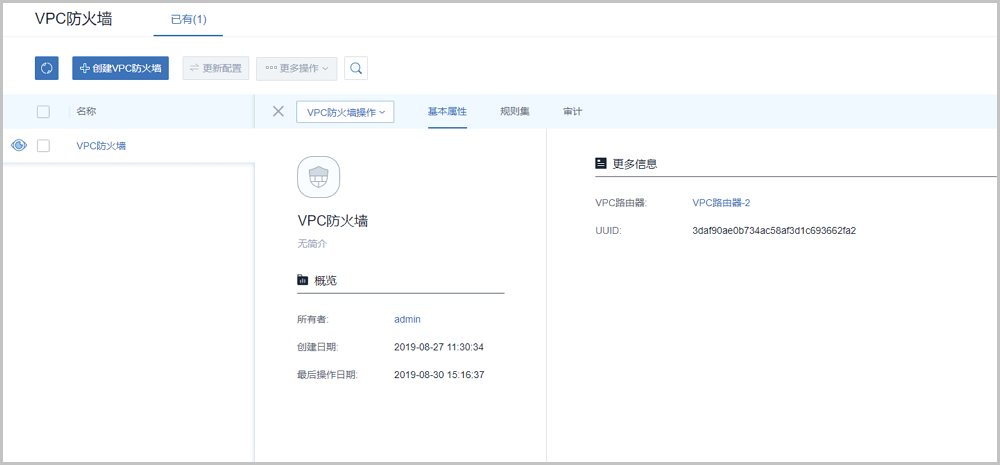Open the 审计 tab
The image size is (1000, 465).
point(572,111)
